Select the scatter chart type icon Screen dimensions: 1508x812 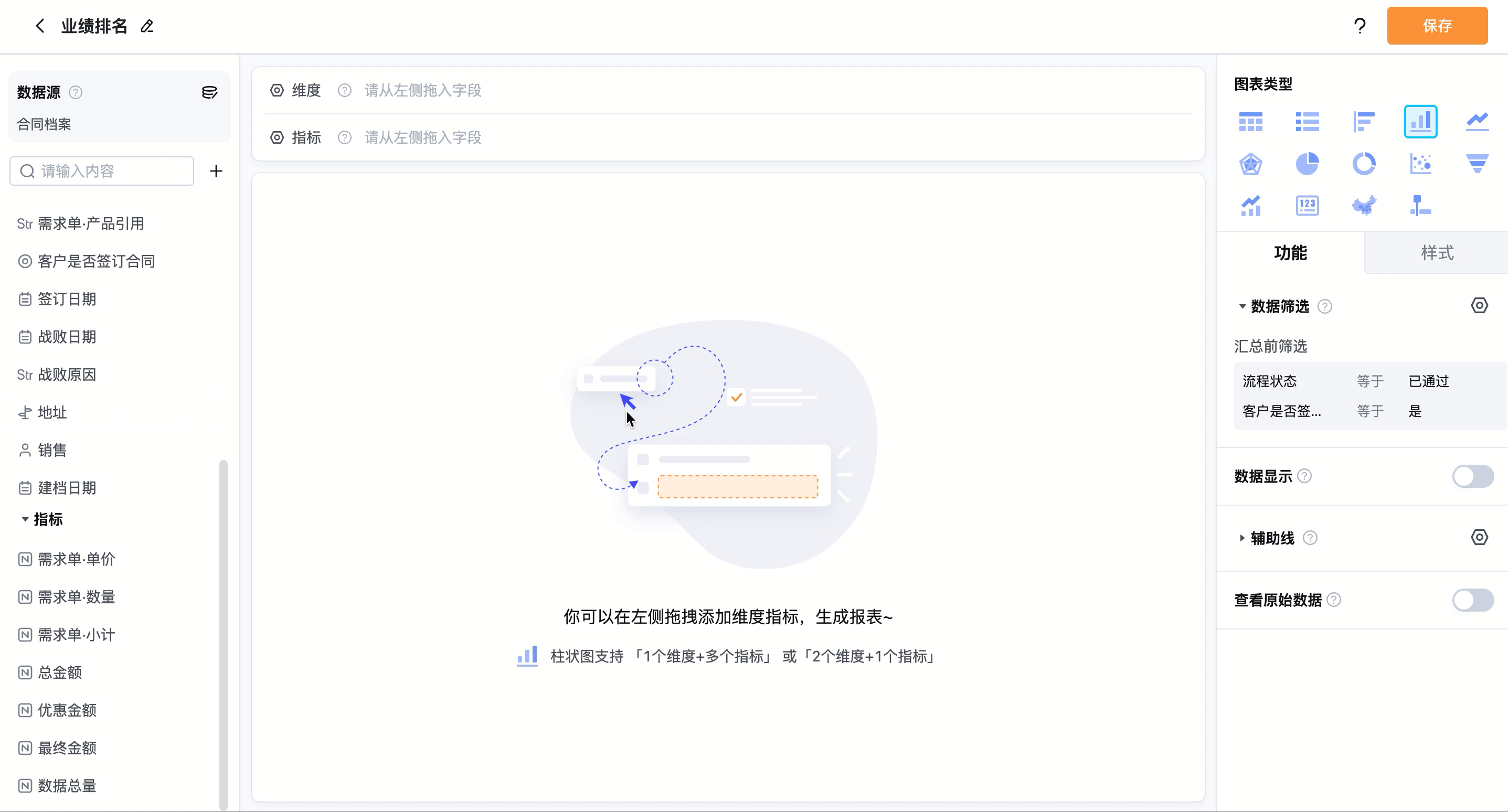pyautogui.click(x=1421, y=164)
